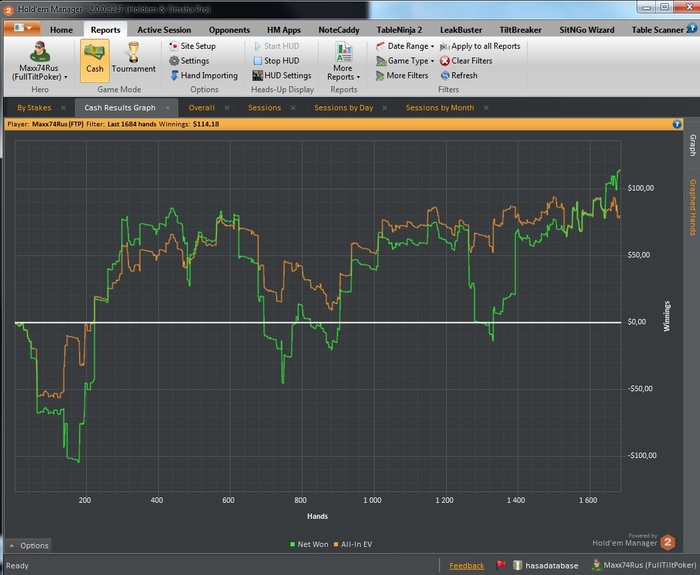Switch to the NoteCaddy tab
The height and width of the screenshot is (575, 700).
click(x=338, y=30)
